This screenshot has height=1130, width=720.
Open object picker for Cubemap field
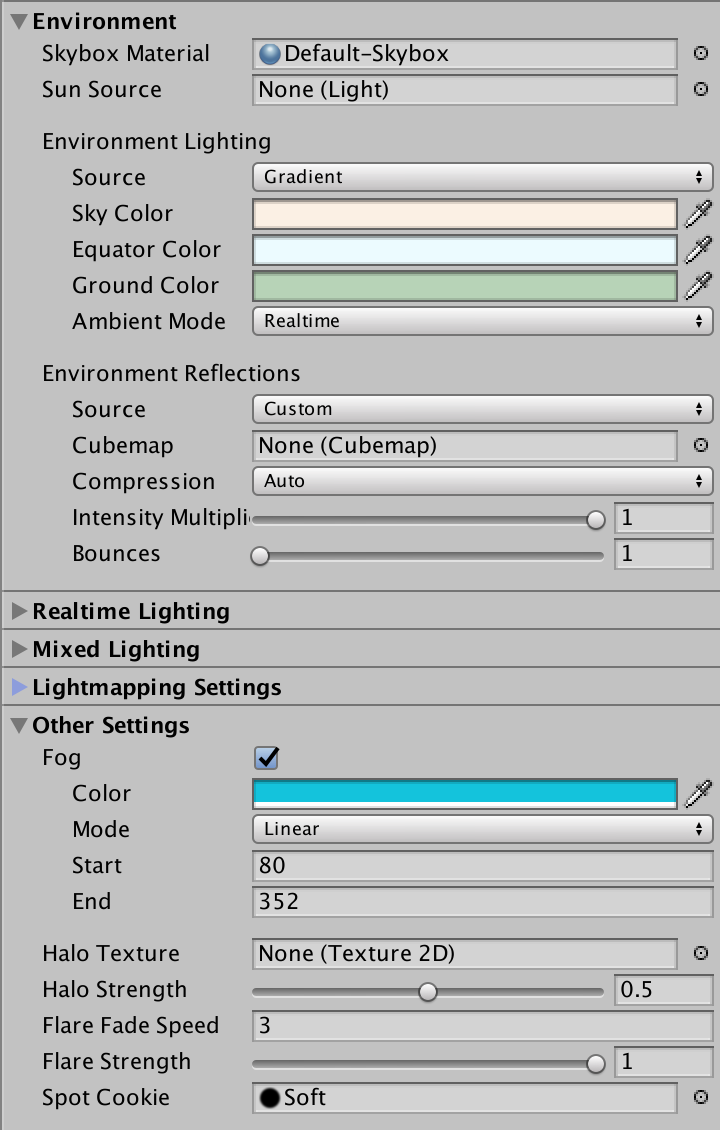[700, 445]
